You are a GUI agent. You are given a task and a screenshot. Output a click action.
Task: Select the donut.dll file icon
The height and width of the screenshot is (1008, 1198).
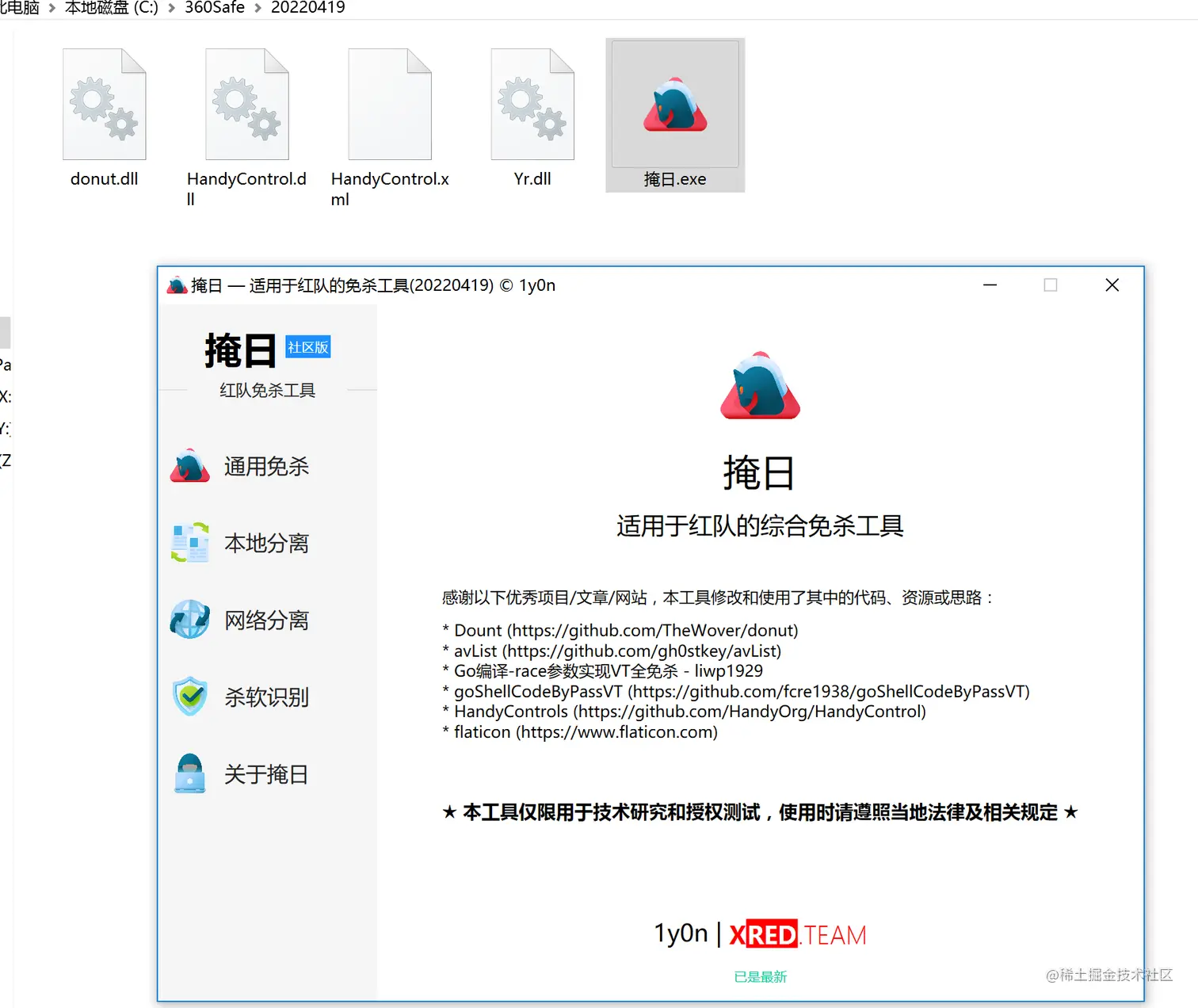(x=105, y=104)
